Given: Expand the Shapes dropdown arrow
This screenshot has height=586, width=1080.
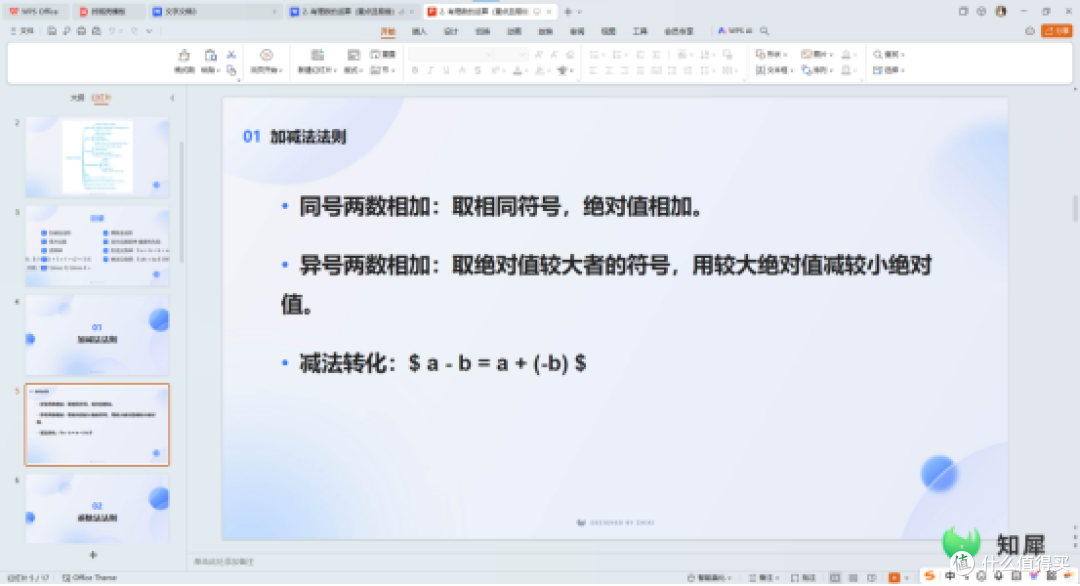Looking at the screenshot, I should click(785, 54).
